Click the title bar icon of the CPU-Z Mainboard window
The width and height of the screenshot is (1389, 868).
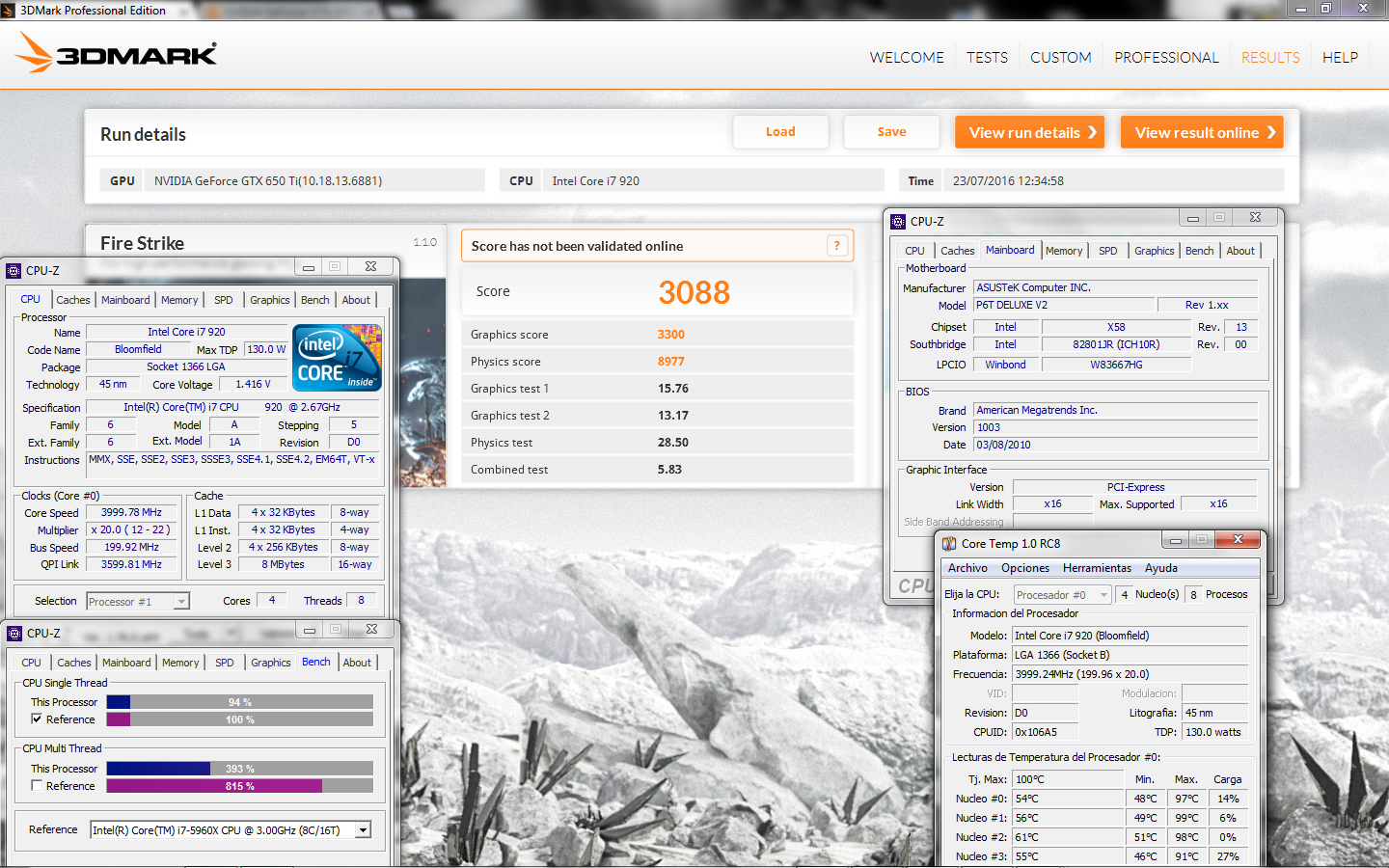coord(898,222)
